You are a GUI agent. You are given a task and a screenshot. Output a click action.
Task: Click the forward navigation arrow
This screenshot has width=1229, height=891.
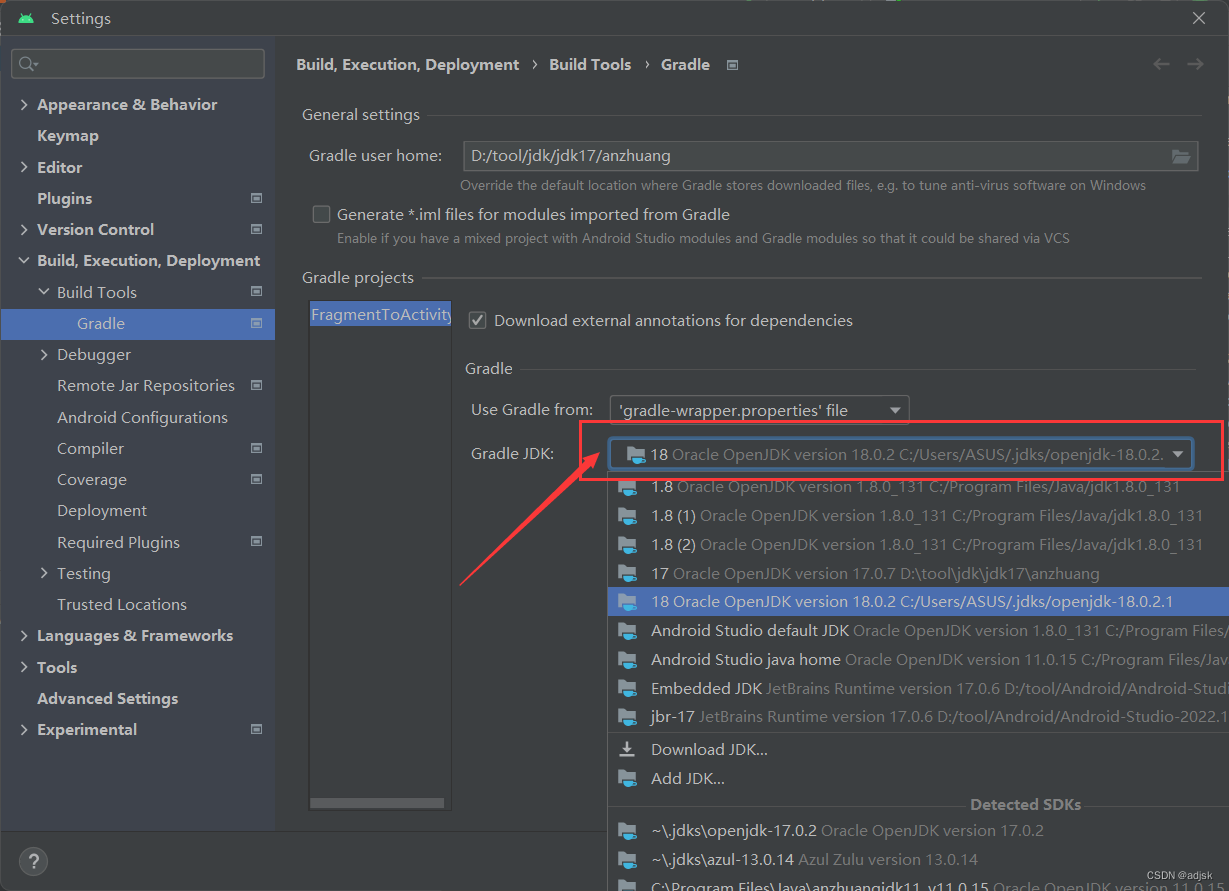(x=1195, y=63)
